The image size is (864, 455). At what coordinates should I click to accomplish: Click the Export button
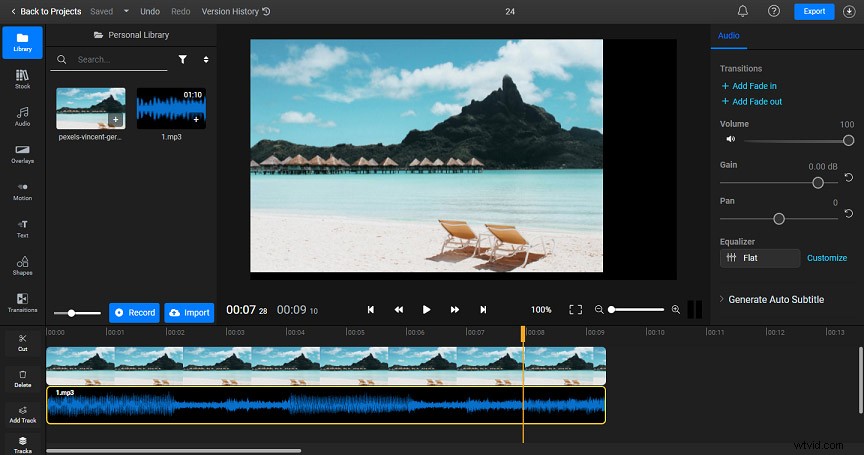(814, 11)
